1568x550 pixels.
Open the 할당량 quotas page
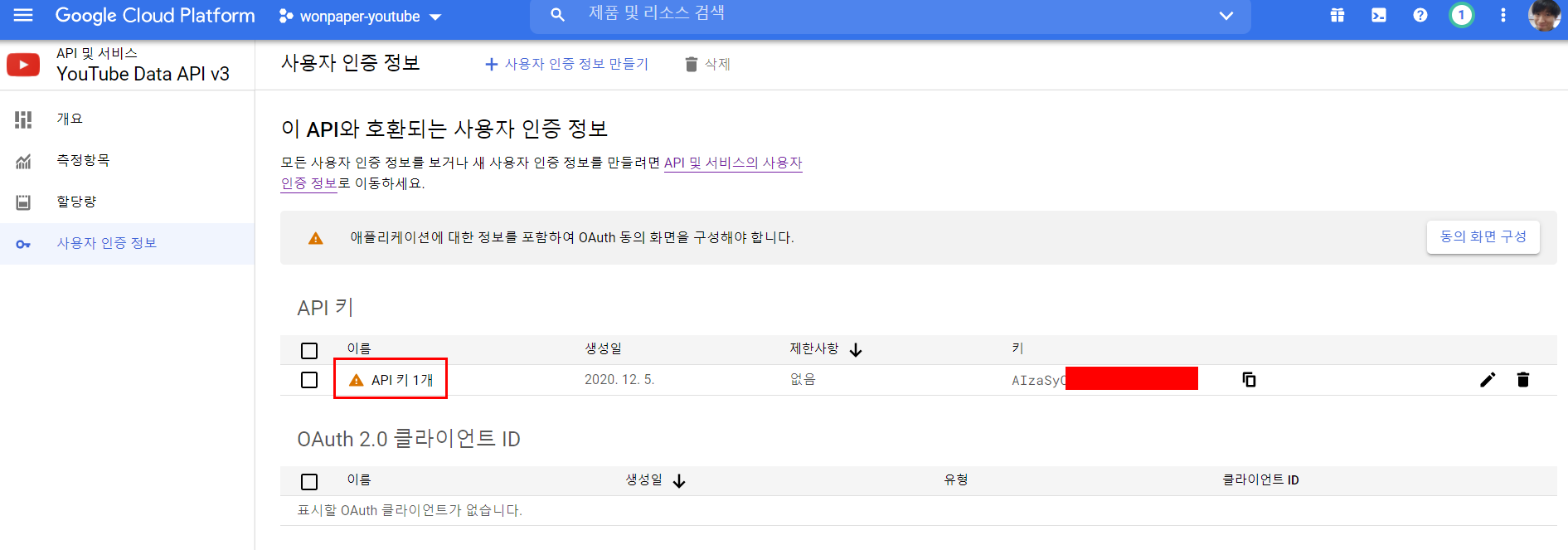point(76,202)
